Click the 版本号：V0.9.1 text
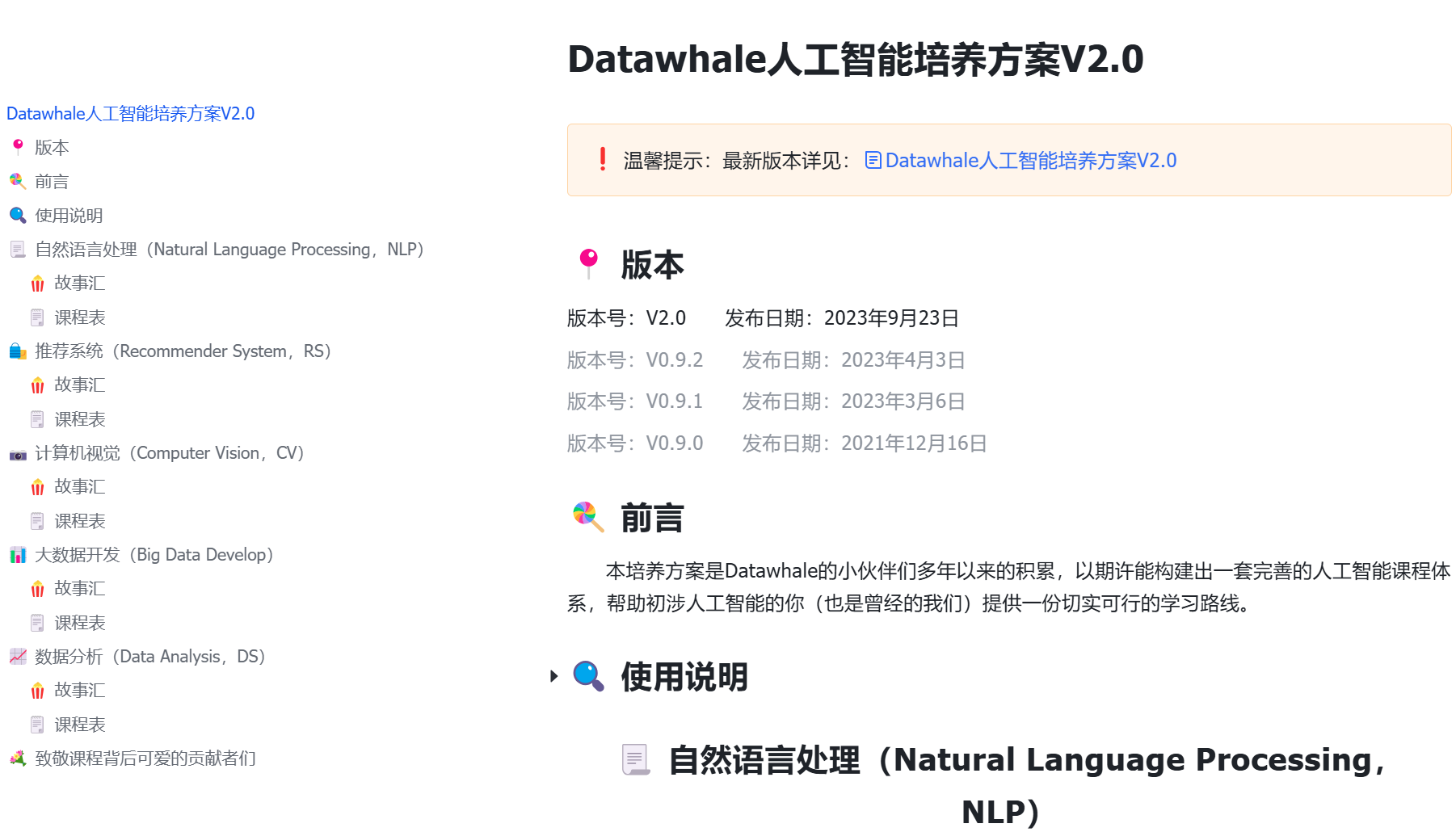Image resolution: width=1456 pixels, height=832 pixels. [x=635, y=401]
